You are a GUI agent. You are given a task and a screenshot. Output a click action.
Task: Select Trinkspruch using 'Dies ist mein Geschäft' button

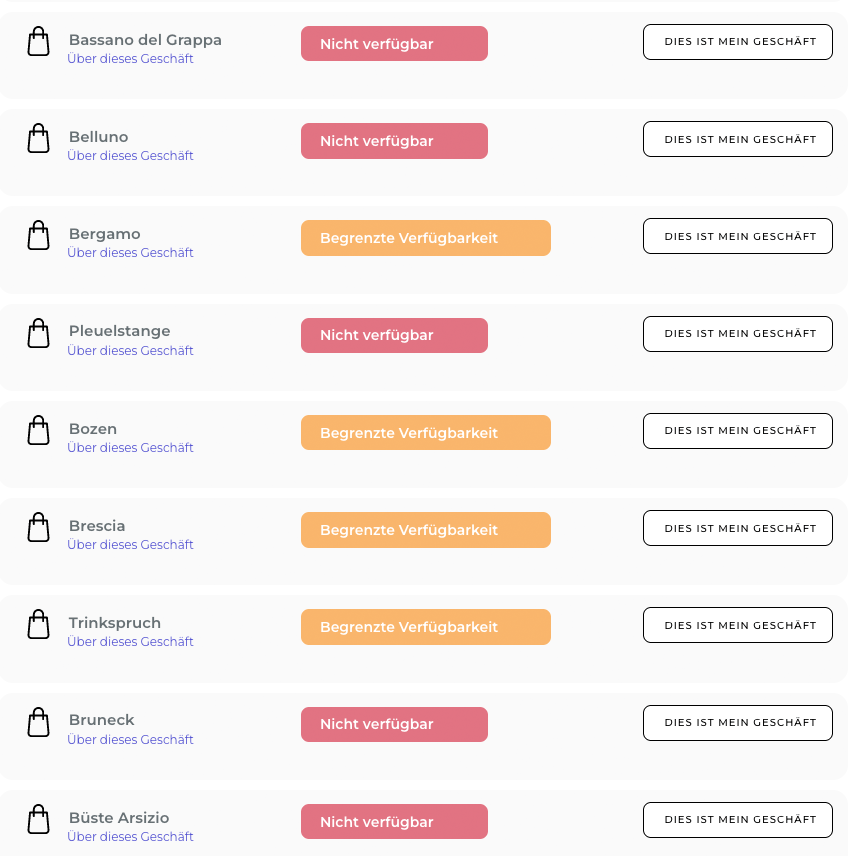pyautogui.click(x=738, y=625)
